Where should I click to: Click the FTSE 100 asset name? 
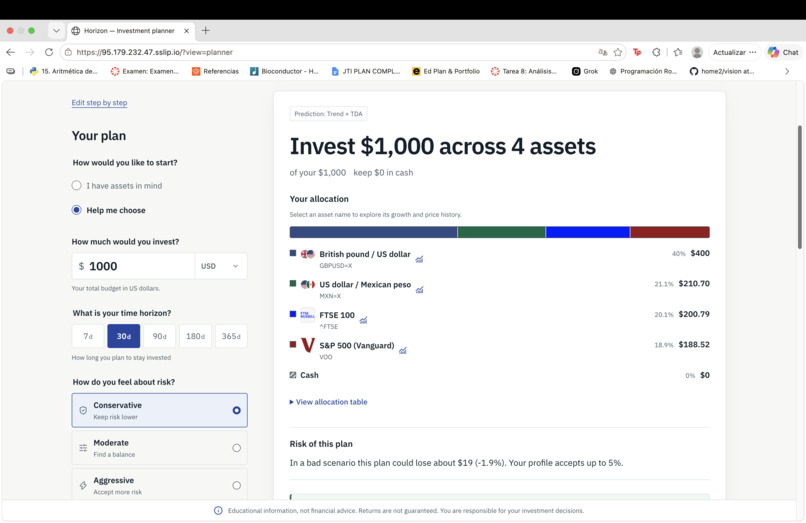[337, 315]
